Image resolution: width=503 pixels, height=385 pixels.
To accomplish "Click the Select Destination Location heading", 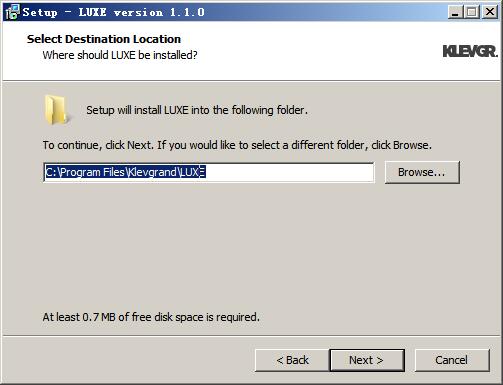I will [x=104, y=39].
